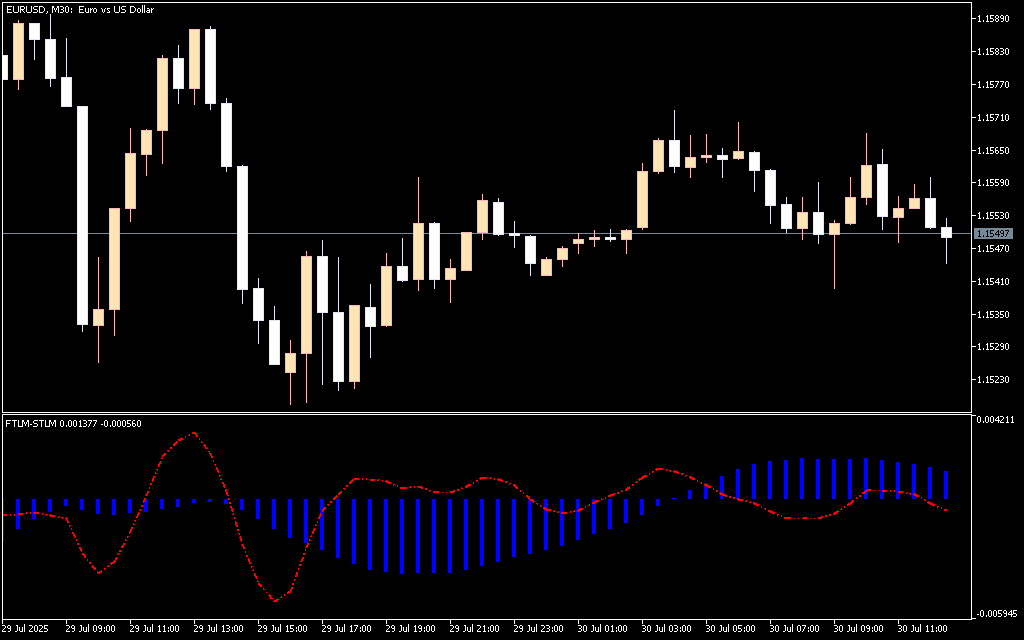Screen dimensions: 1024x640
Task: Click the 1.15890 price scale label
Action: pos(993,19)
